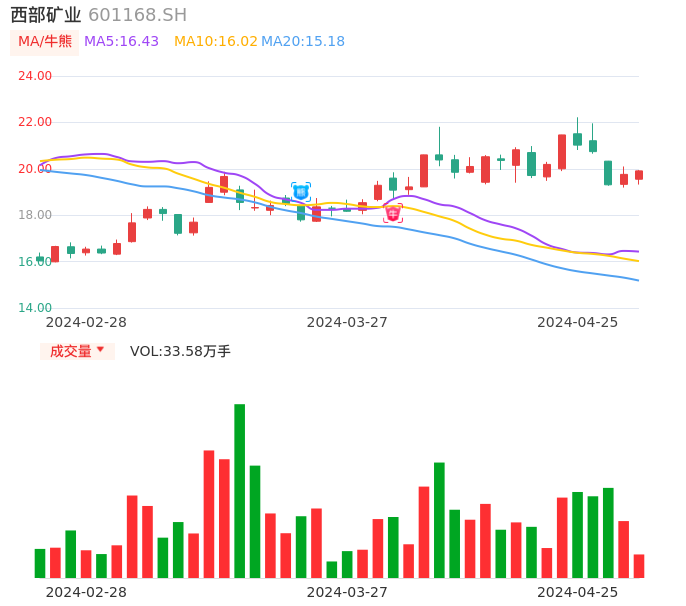
Task: Click the last red candlestick on the right
Action: pyautogui.click(x=639, y=175)
